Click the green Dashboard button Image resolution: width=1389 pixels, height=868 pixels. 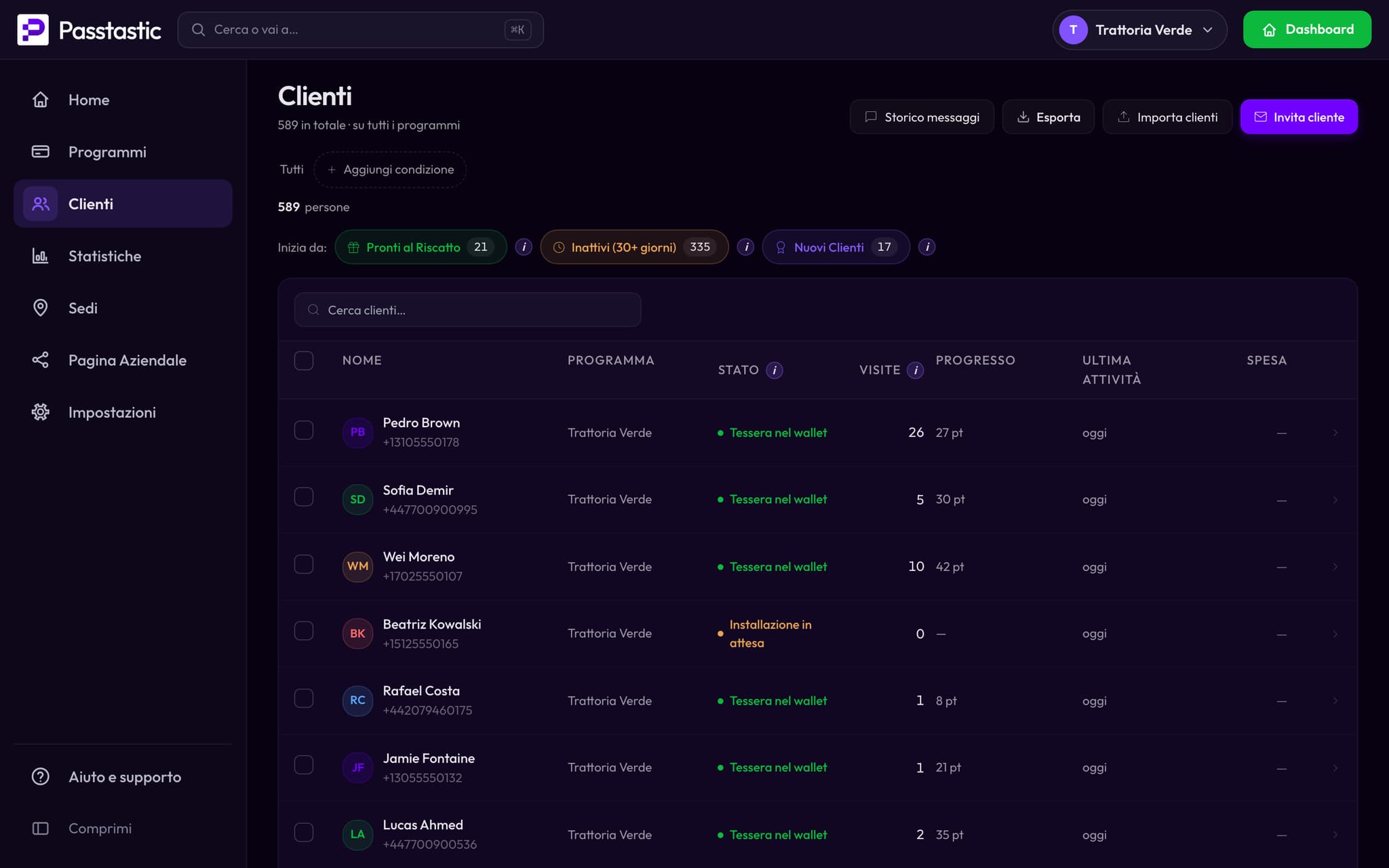click(x=1307, y=30)
